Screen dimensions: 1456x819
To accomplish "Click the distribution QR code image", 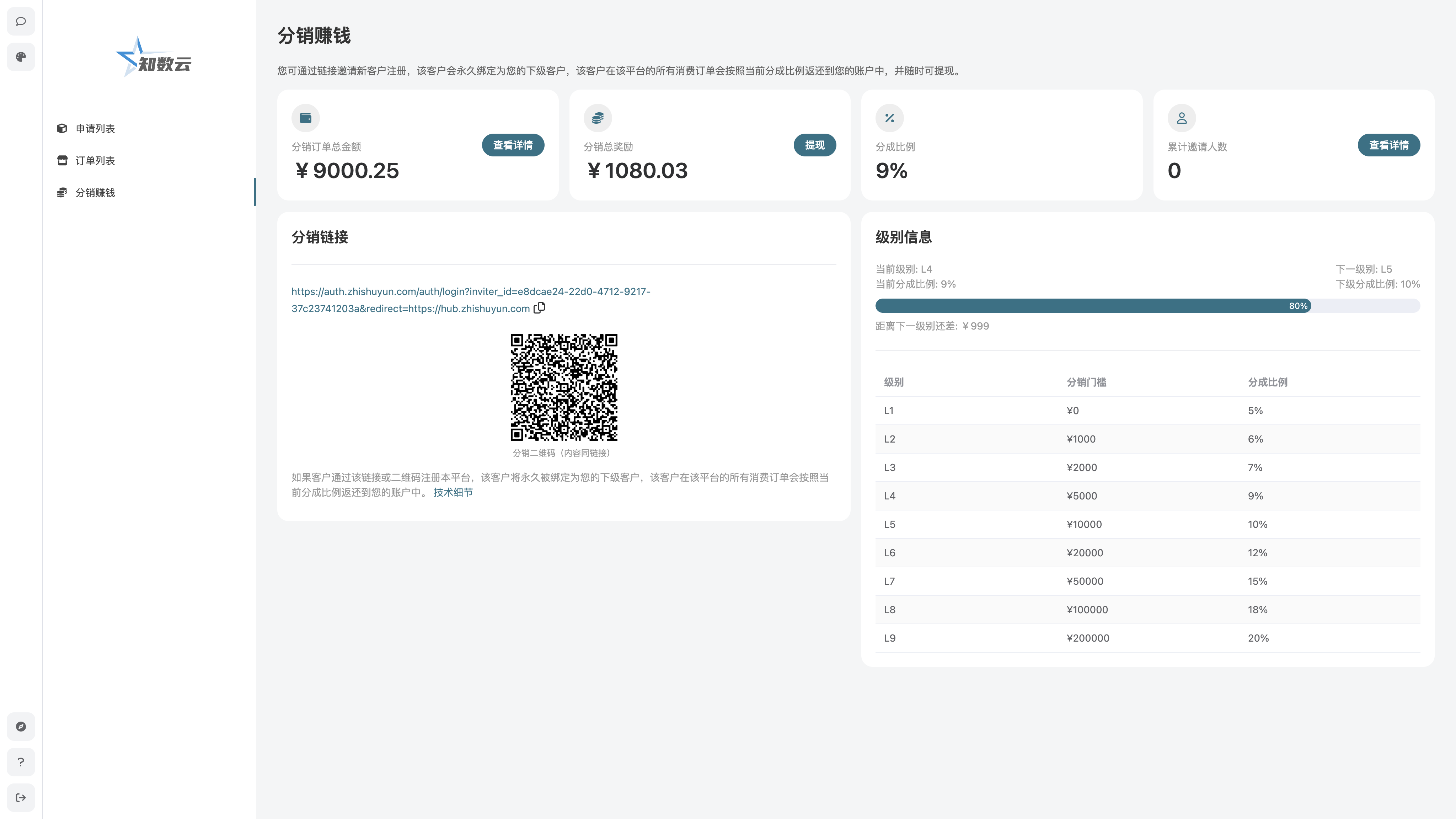I will point(563,387).
